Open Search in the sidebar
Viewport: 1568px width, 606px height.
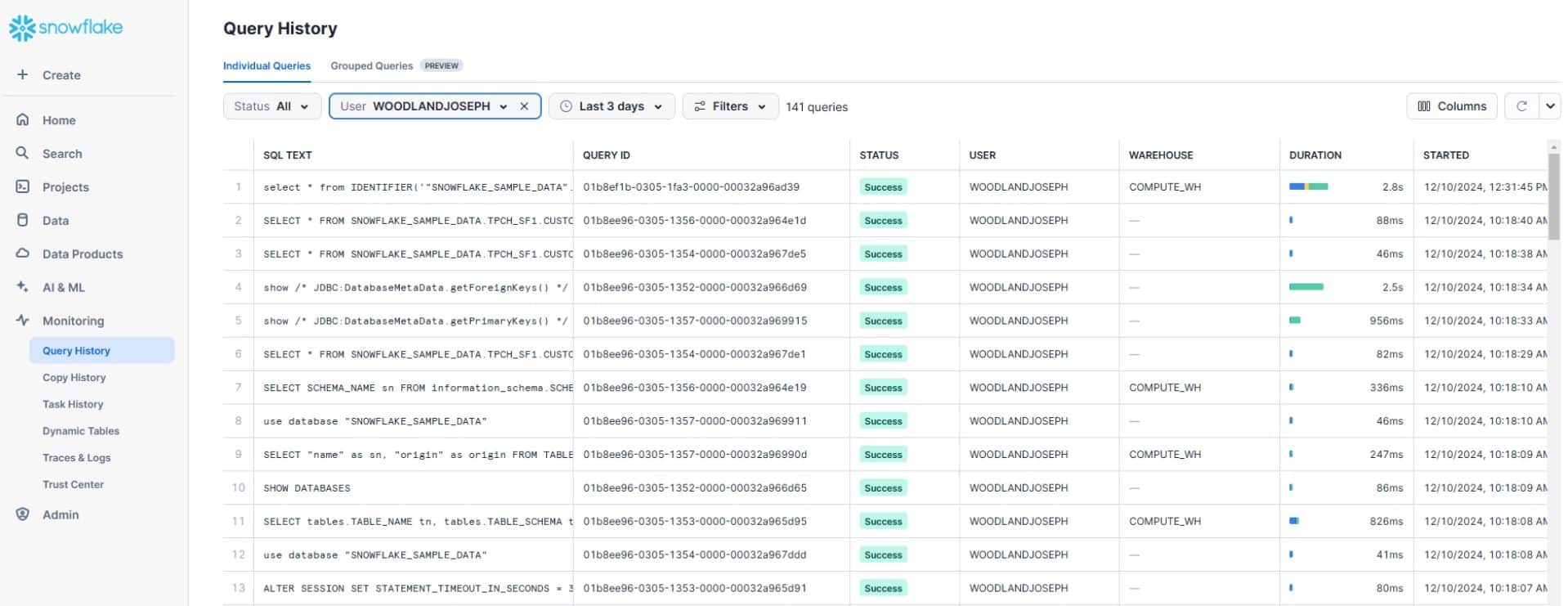(61, 154)
